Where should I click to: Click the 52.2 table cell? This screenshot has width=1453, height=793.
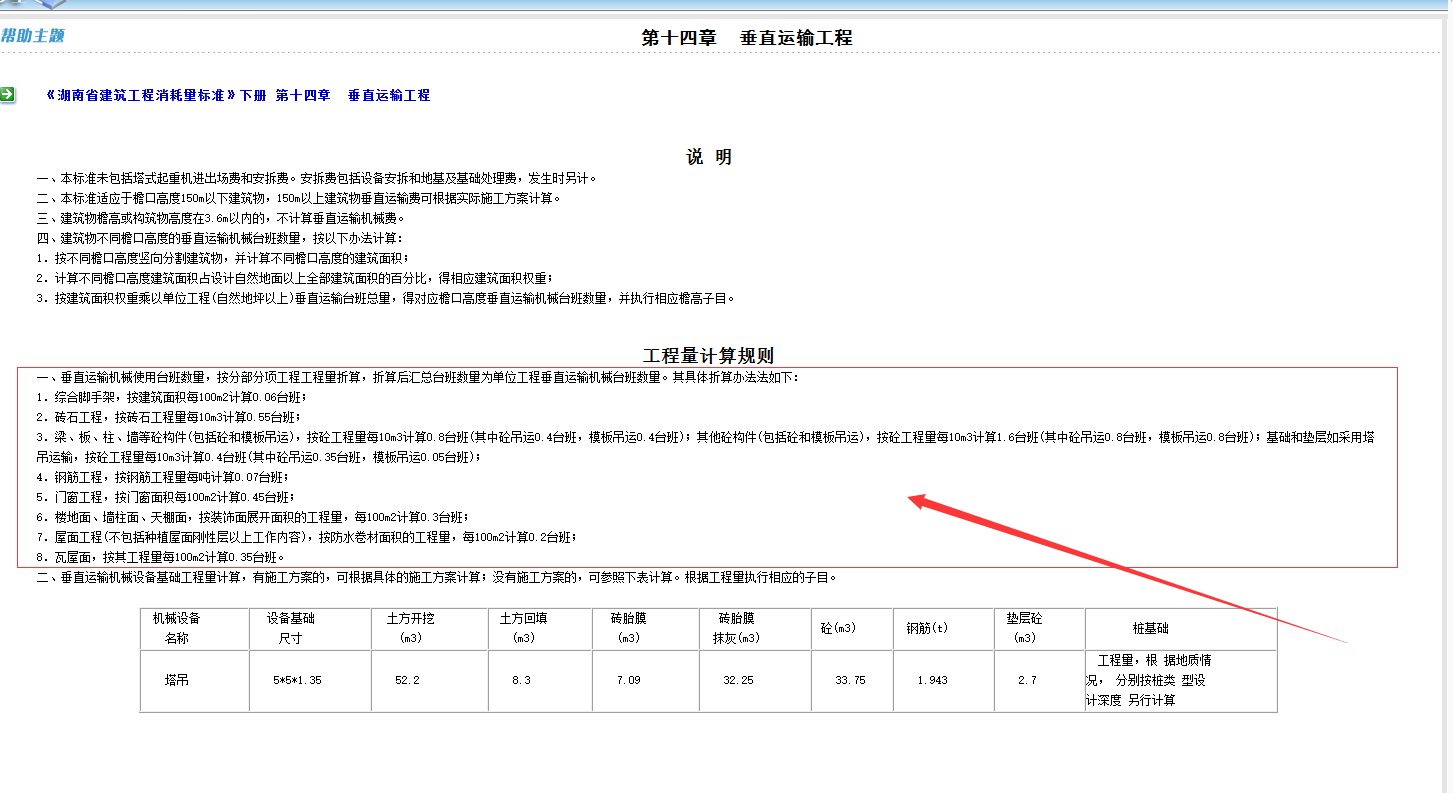click(x=429, y=680)
